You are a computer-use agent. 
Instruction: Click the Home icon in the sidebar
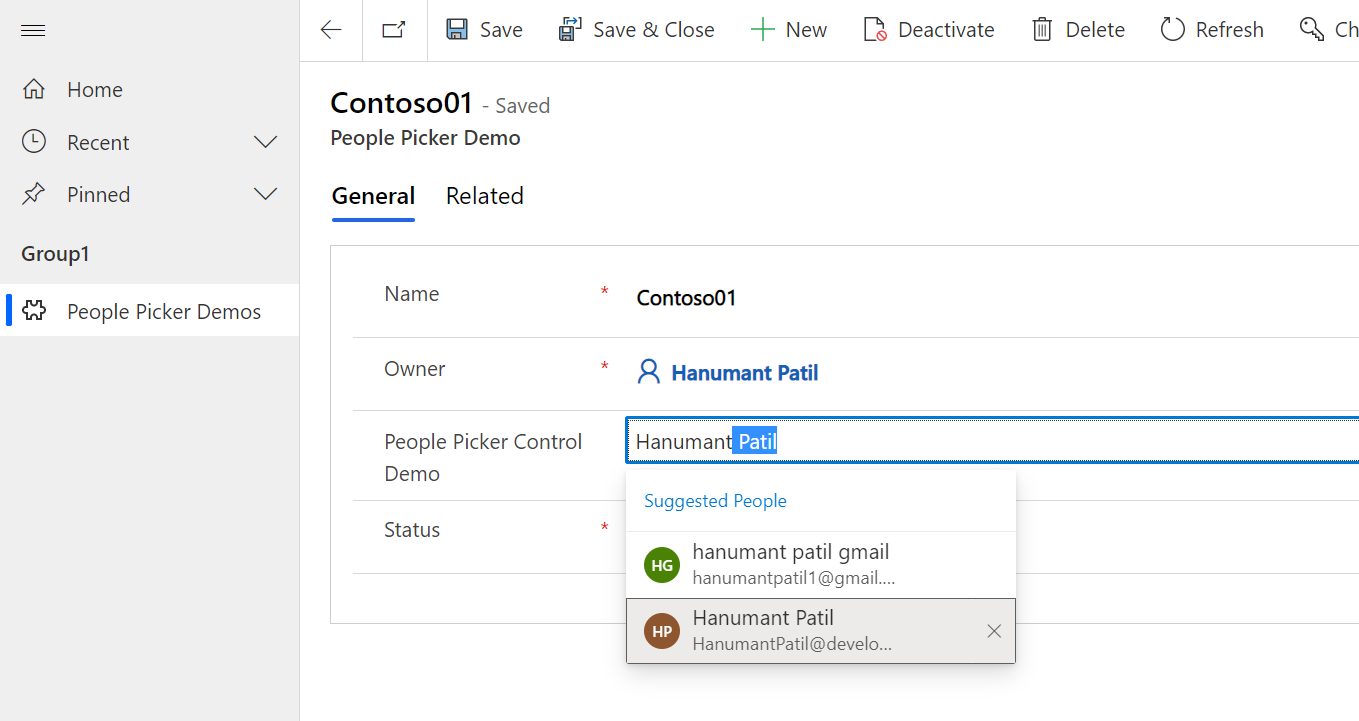(33, 89)
